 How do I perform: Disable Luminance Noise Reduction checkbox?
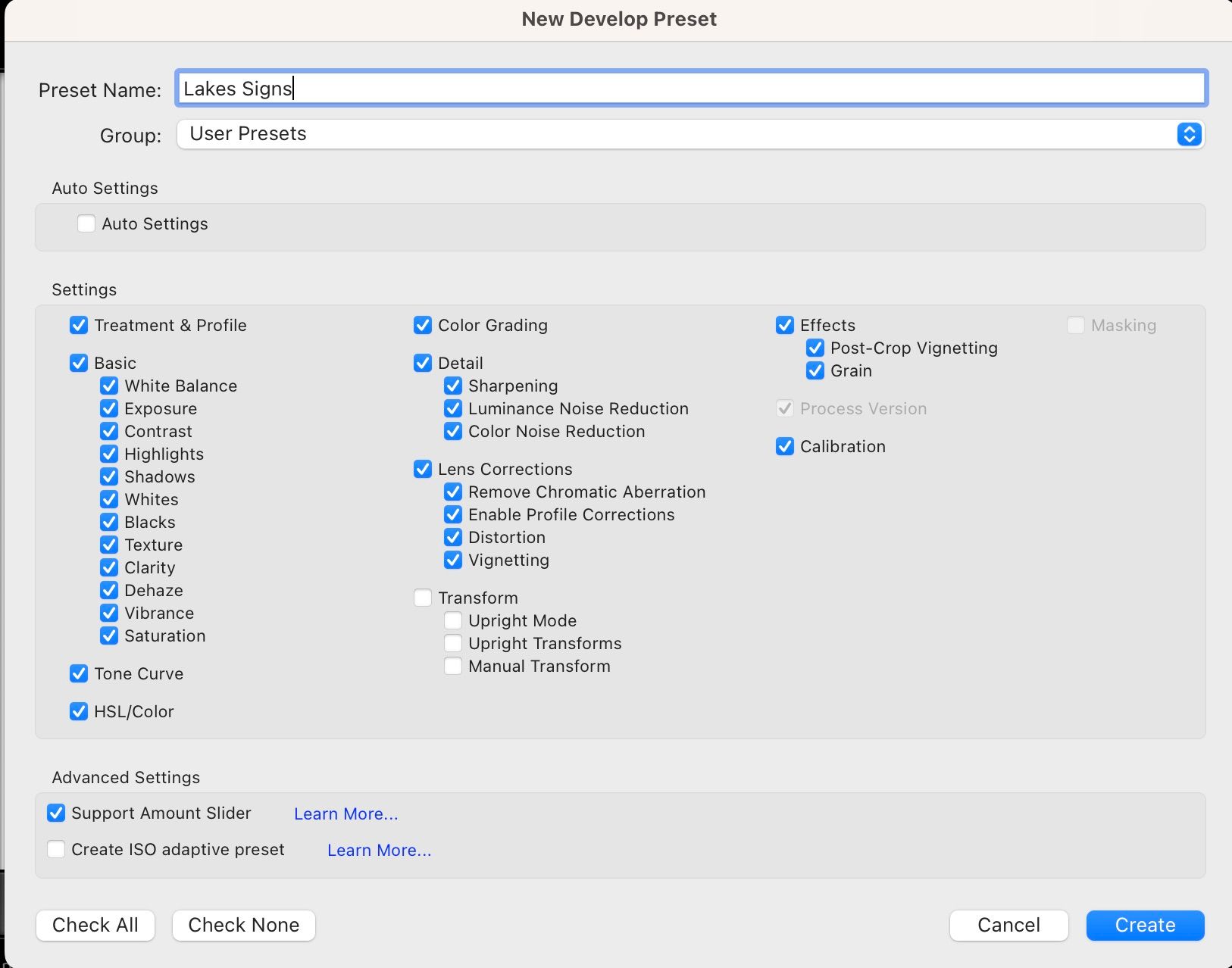click(x=453, y=409)
